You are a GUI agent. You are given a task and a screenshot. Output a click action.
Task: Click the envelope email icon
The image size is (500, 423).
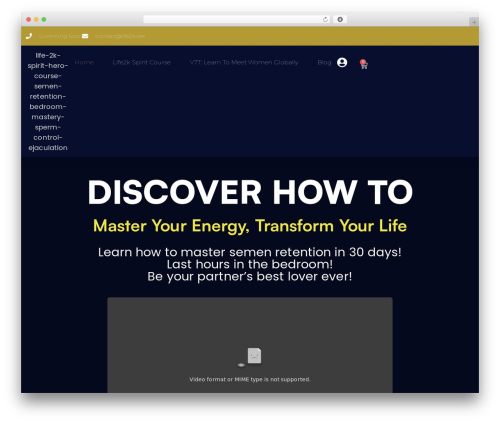tap(85, 36)
